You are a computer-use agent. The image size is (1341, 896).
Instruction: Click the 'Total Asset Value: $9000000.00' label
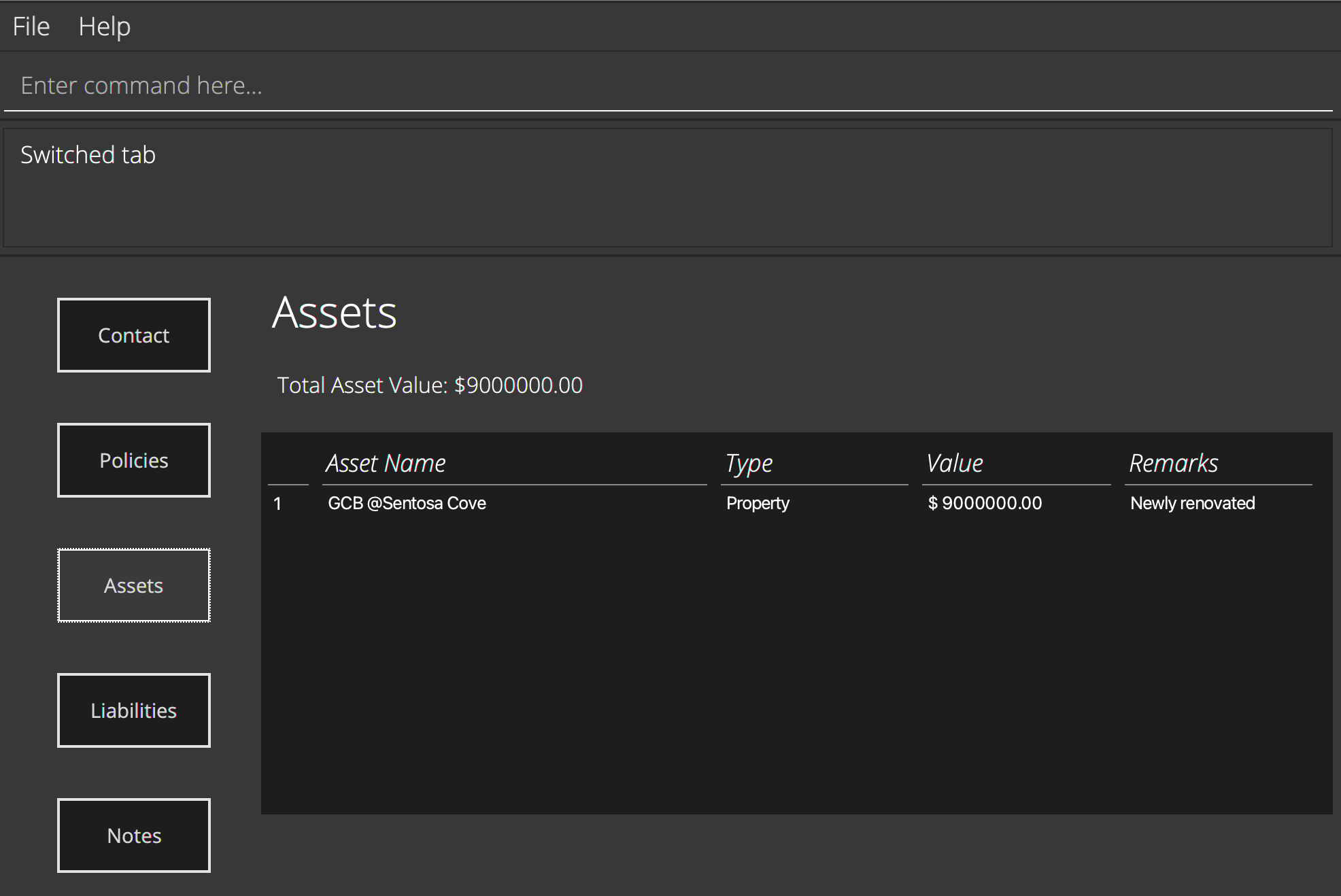(x=430, y=385)
